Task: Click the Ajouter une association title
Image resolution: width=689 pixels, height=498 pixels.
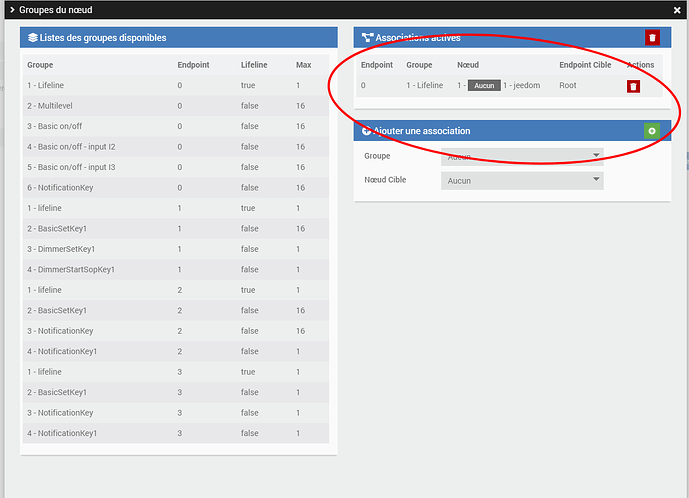Action: (422, 131)
